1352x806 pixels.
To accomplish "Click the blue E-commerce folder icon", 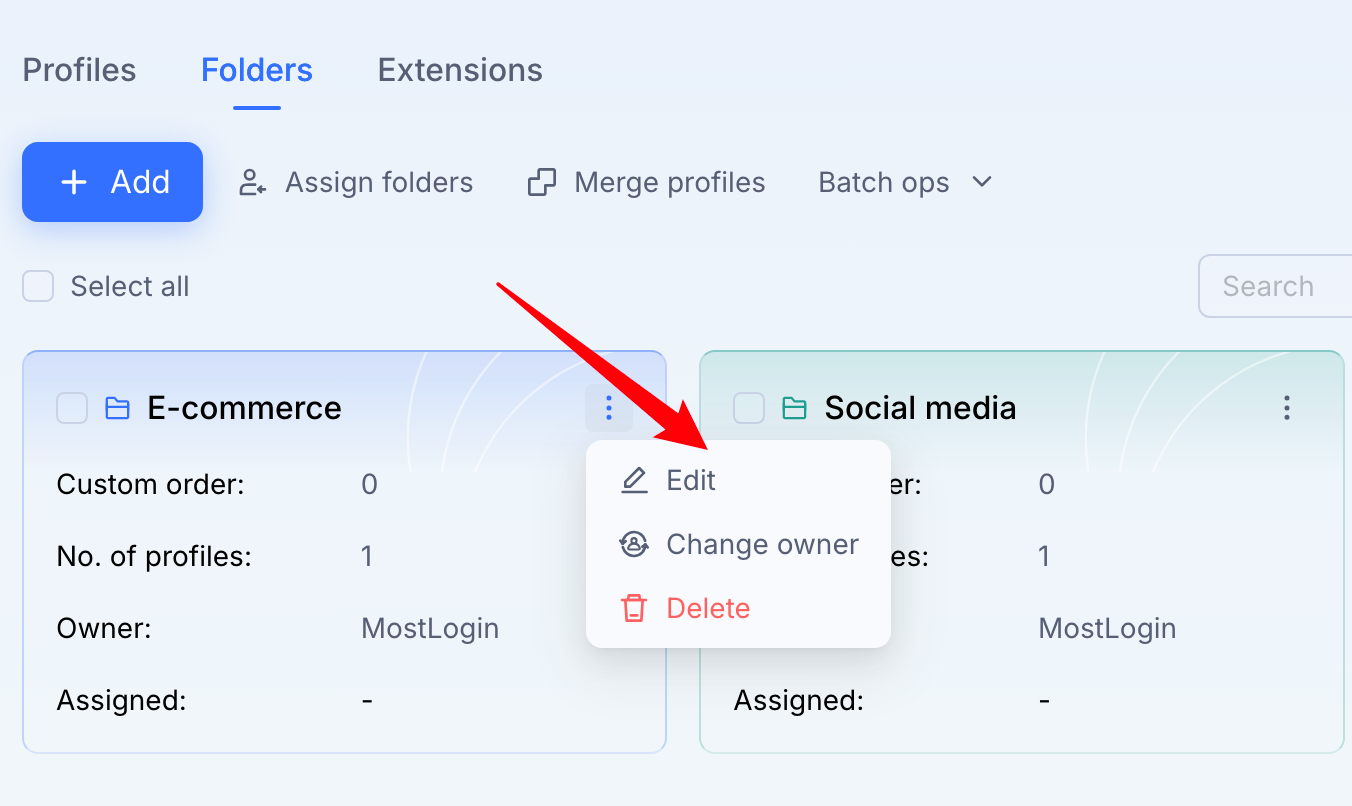I will point(118,408).
